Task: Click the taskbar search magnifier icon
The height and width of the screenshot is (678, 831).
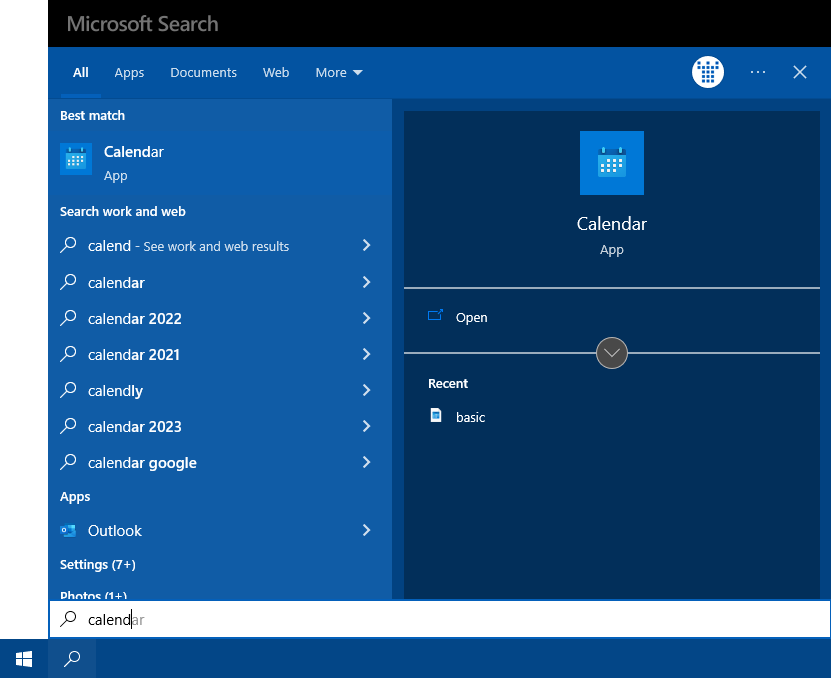Action: point(72,659)
